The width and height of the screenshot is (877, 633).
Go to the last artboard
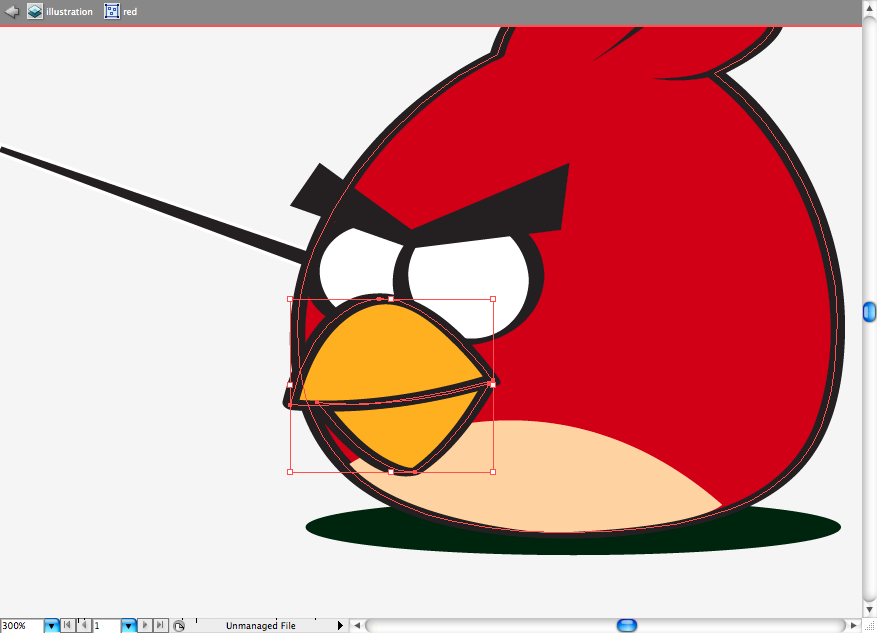point(161,625)
